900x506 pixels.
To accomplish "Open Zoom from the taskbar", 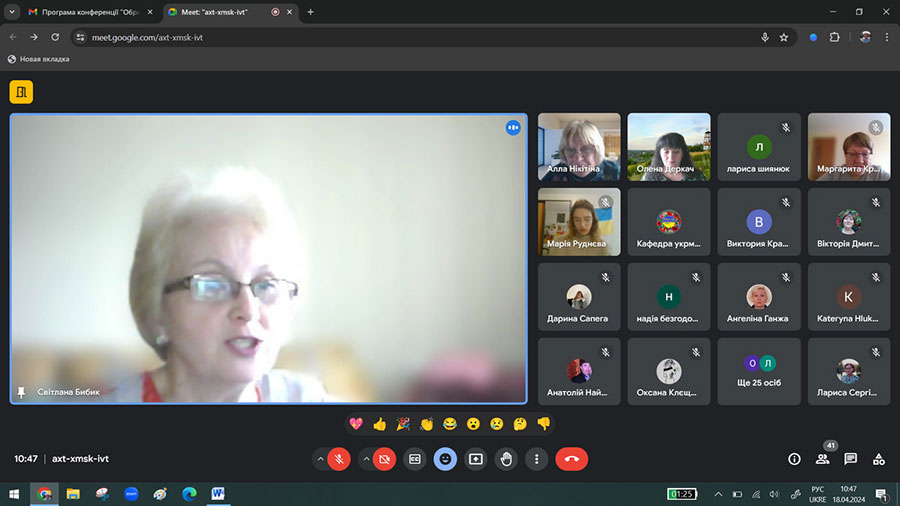I will (x=131, y=494).
